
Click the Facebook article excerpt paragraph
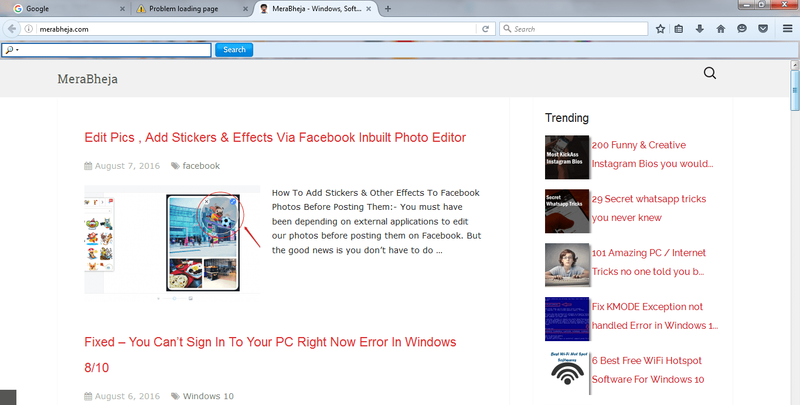[377, 221]
